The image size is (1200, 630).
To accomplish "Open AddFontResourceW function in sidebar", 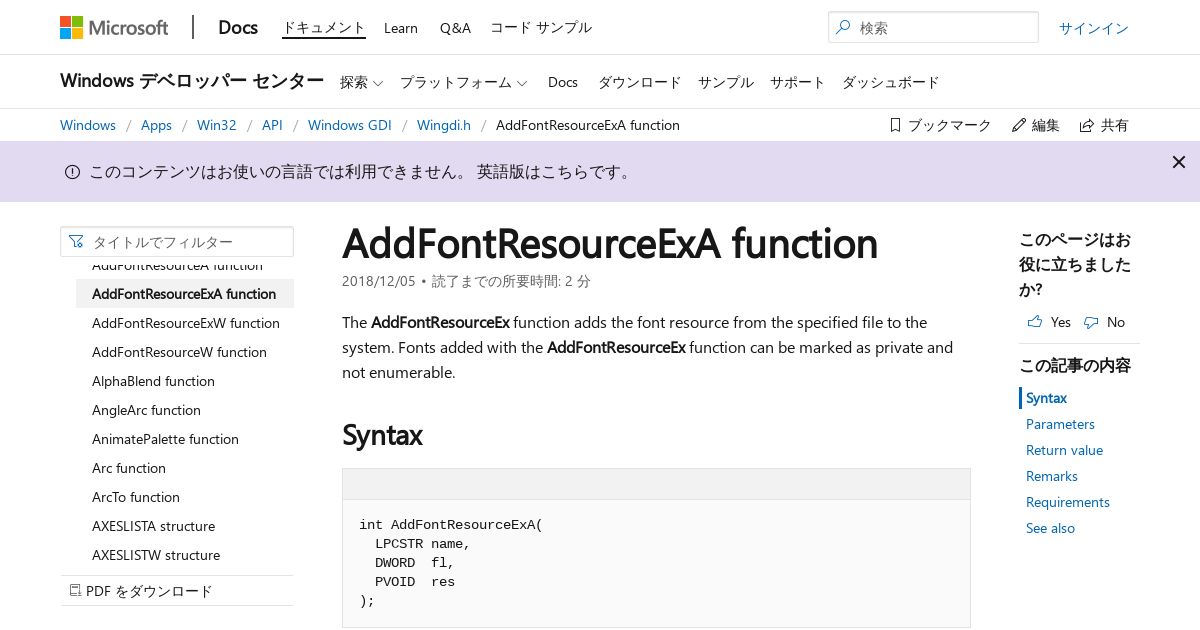I will [x=179, y=352].
